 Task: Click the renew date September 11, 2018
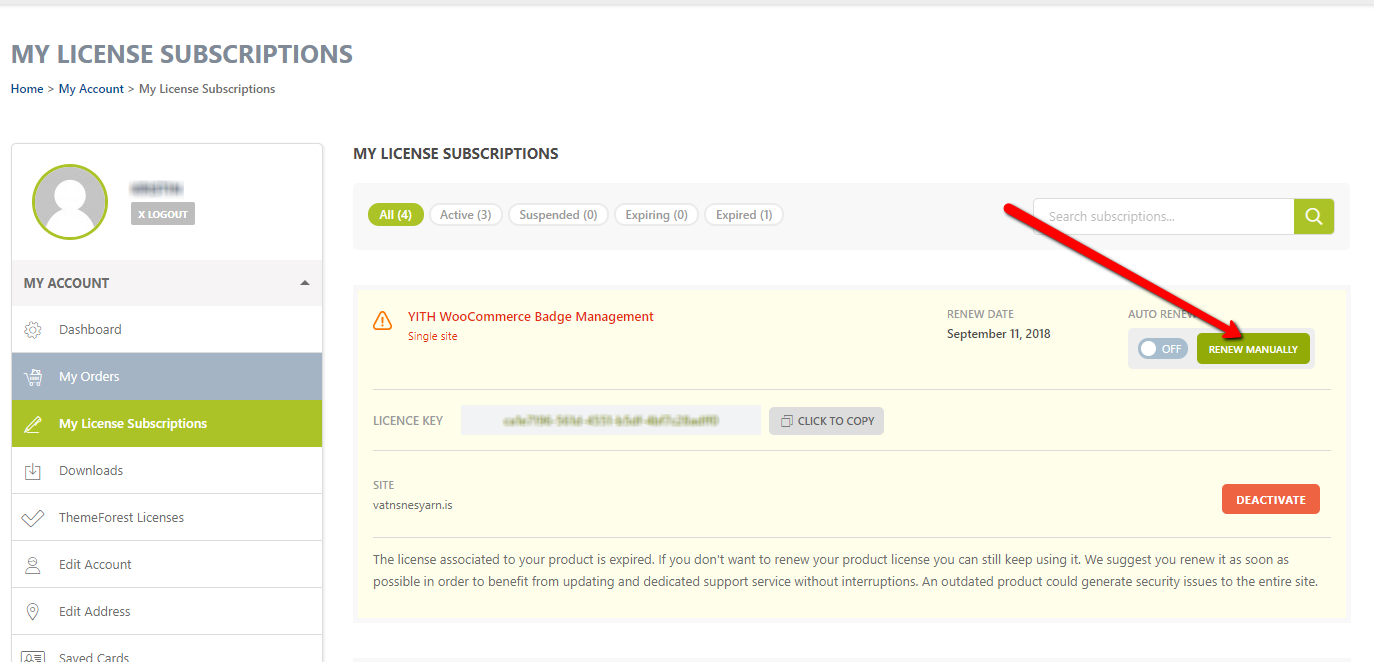click(x=999, y=334)
